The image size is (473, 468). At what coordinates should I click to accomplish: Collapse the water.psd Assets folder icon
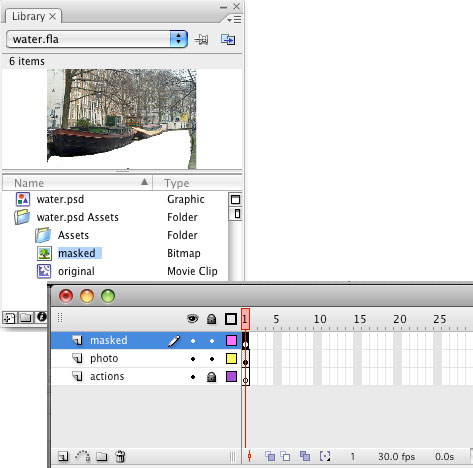pos(22,217)
